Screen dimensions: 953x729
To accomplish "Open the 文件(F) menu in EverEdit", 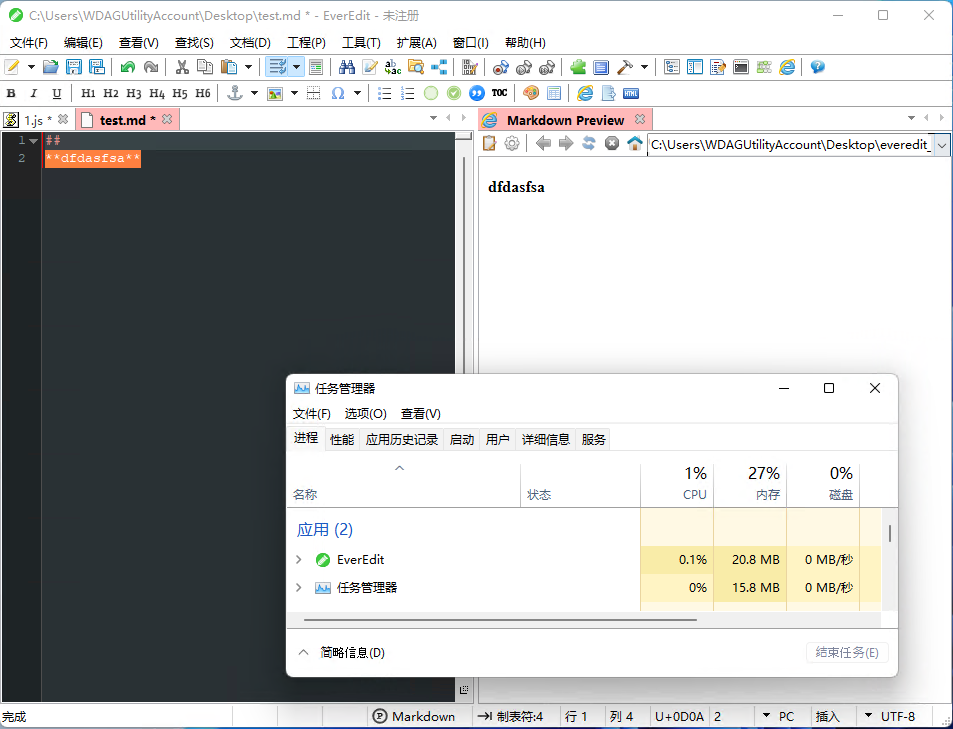I will 29,43.
